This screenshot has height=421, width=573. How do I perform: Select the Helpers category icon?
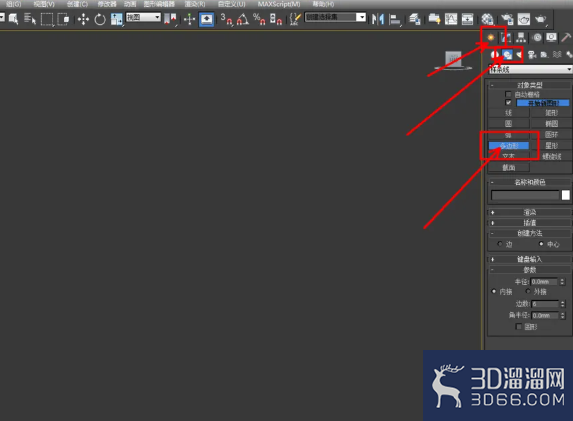(x=544, y=55)
